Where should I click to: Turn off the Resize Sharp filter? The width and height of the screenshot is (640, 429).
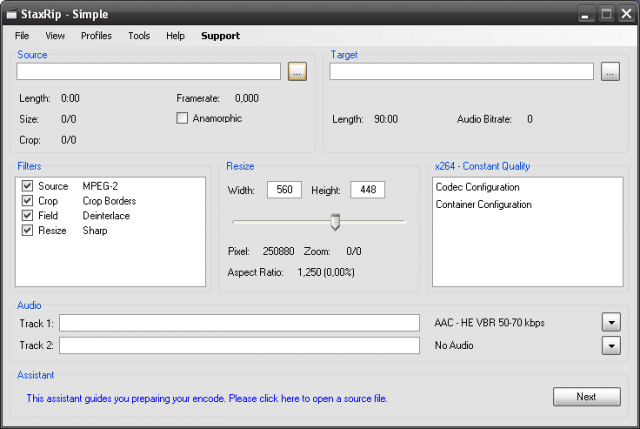(x=28, y=231)
